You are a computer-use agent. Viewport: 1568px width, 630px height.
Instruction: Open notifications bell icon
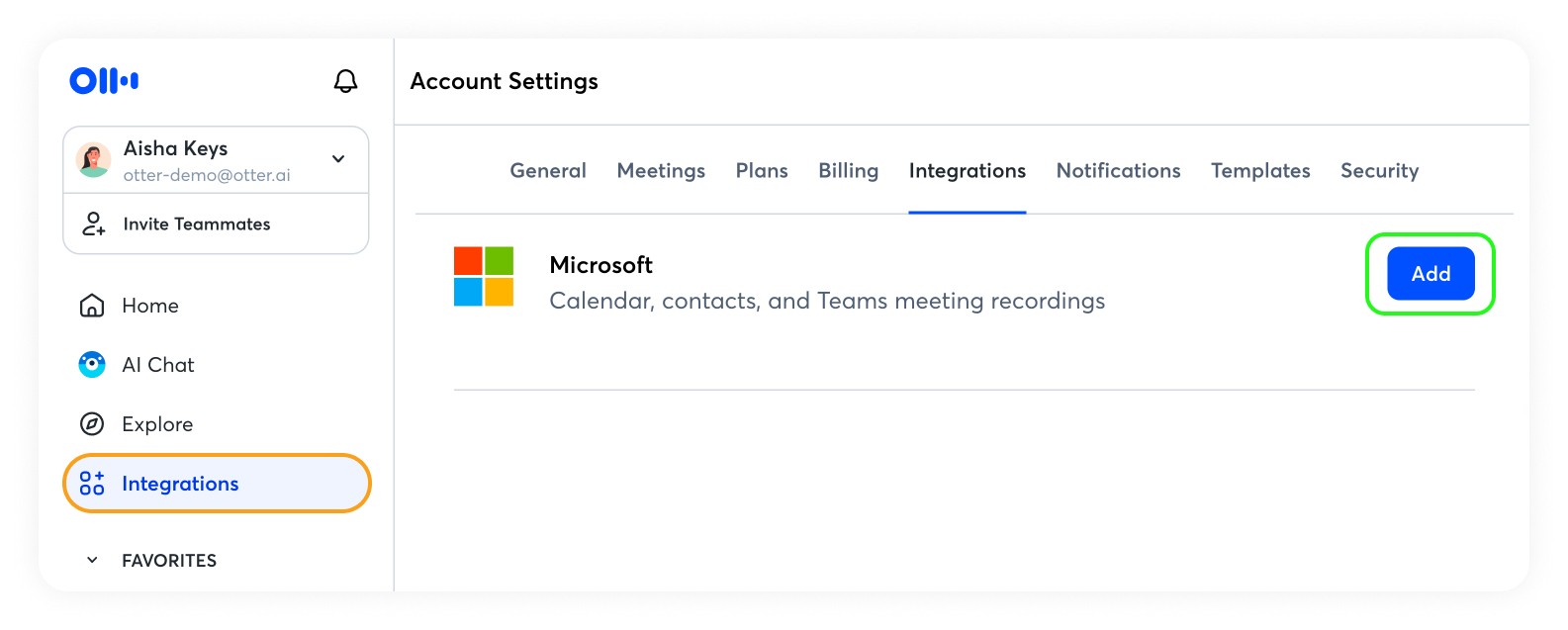point(345,81)
